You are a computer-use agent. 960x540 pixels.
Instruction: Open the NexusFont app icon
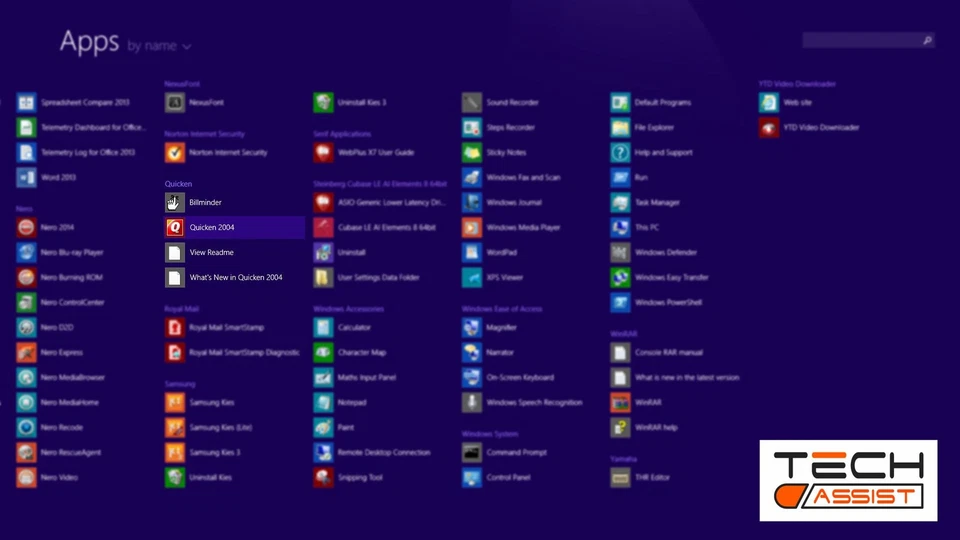(x=174, y=102)
